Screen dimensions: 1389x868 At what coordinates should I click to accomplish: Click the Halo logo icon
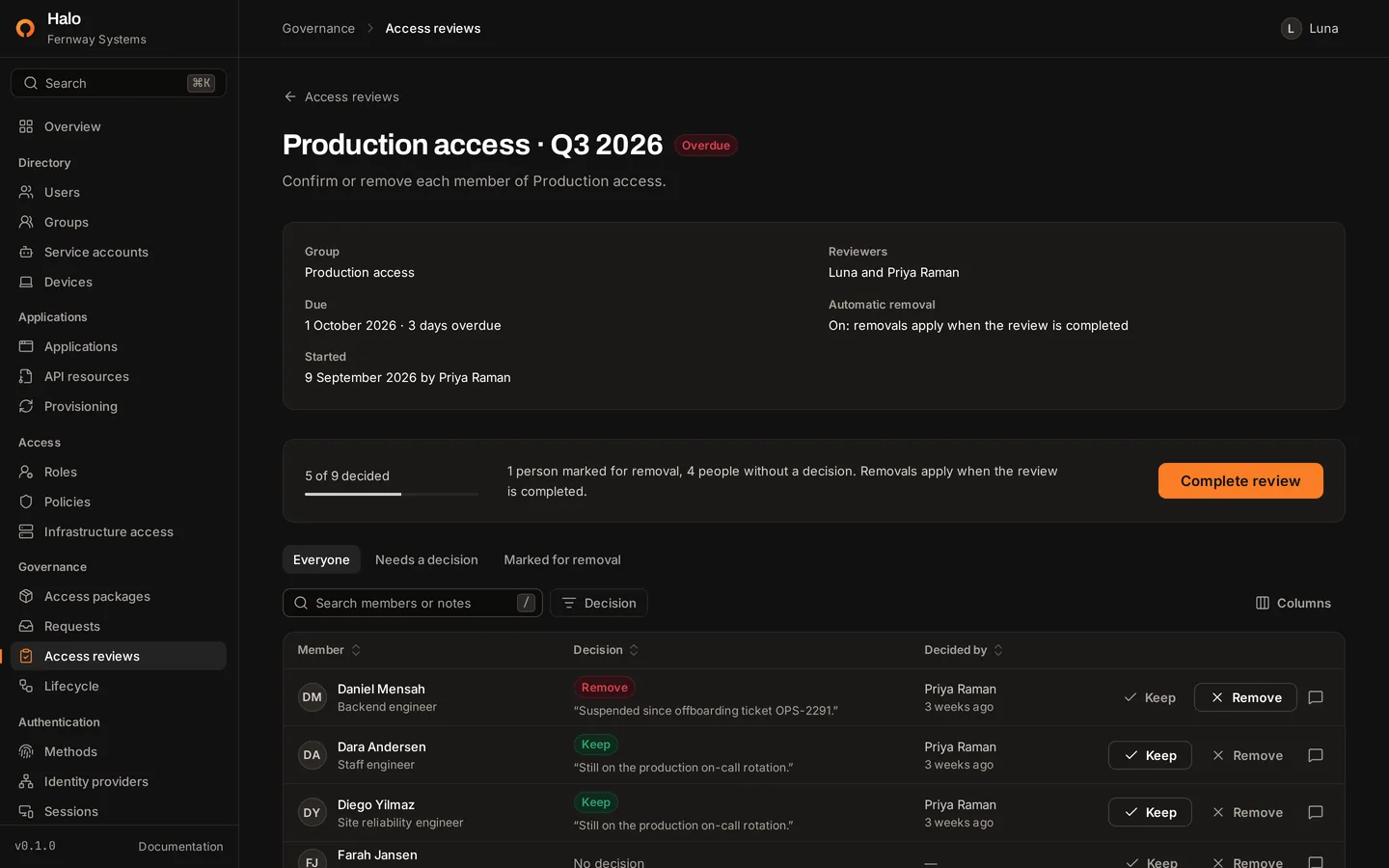(26, 28)
